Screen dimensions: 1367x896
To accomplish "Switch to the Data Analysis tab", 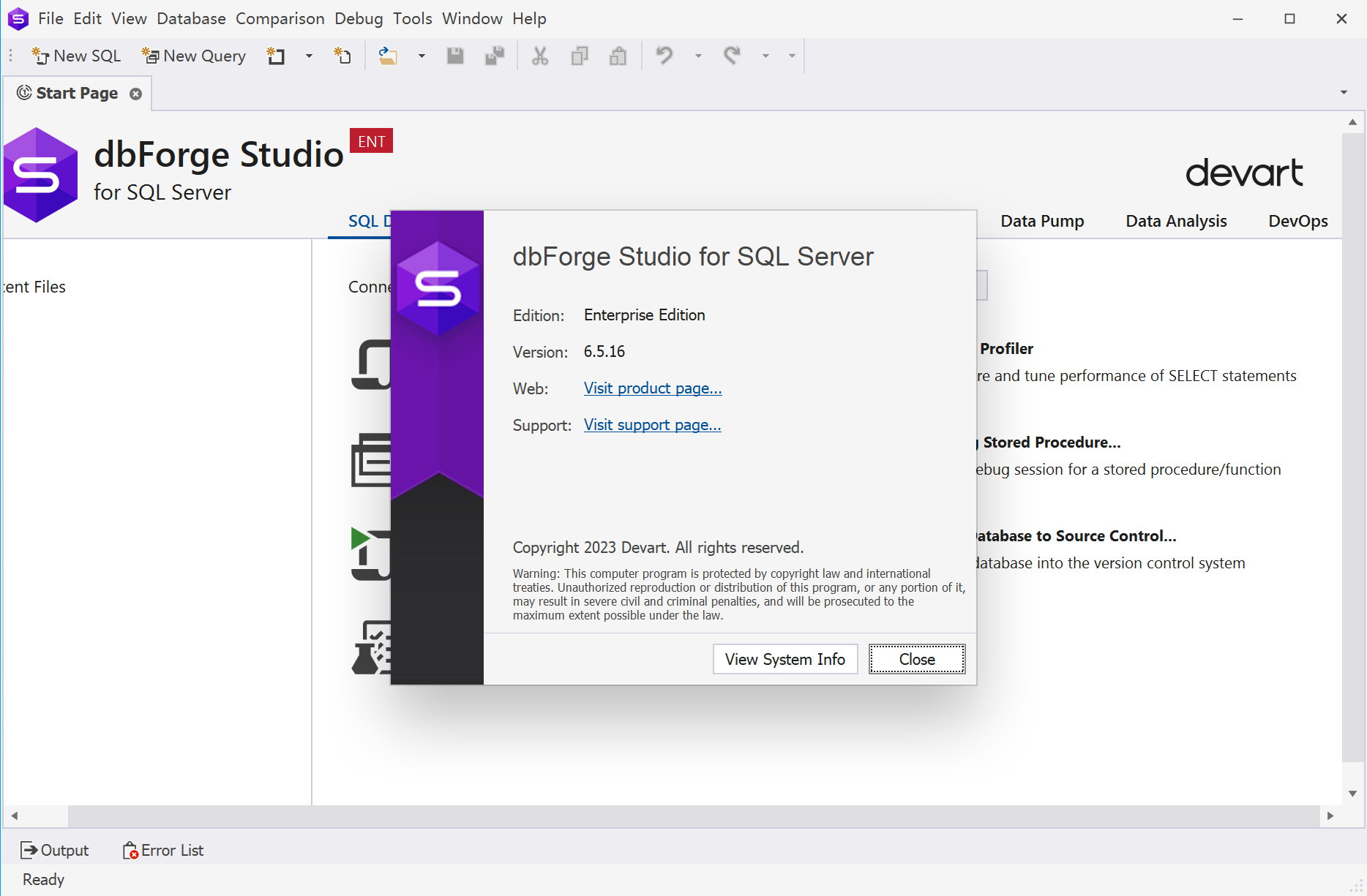I will pyautogui.click(x=1176, y=221).
